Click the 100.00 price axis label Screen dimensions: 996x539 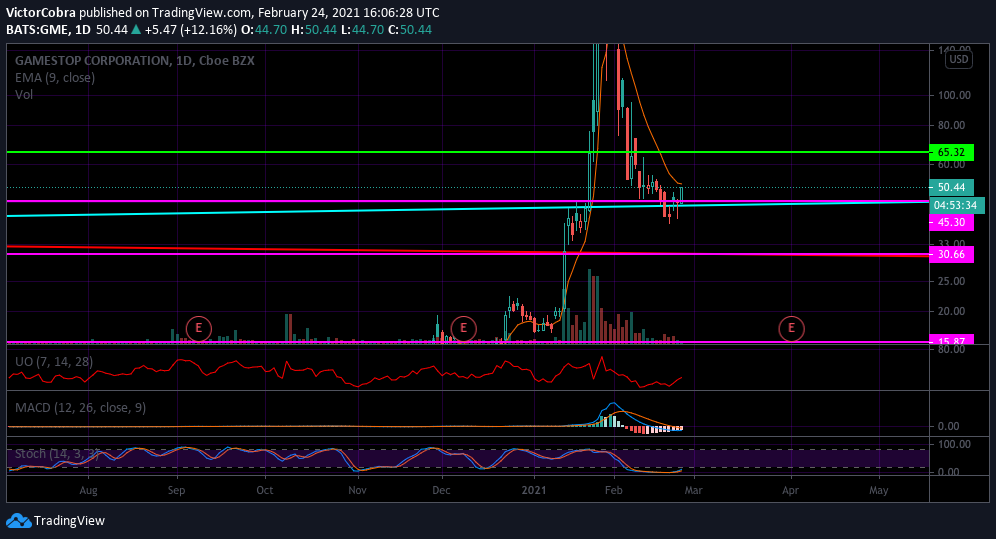(955, 95)
